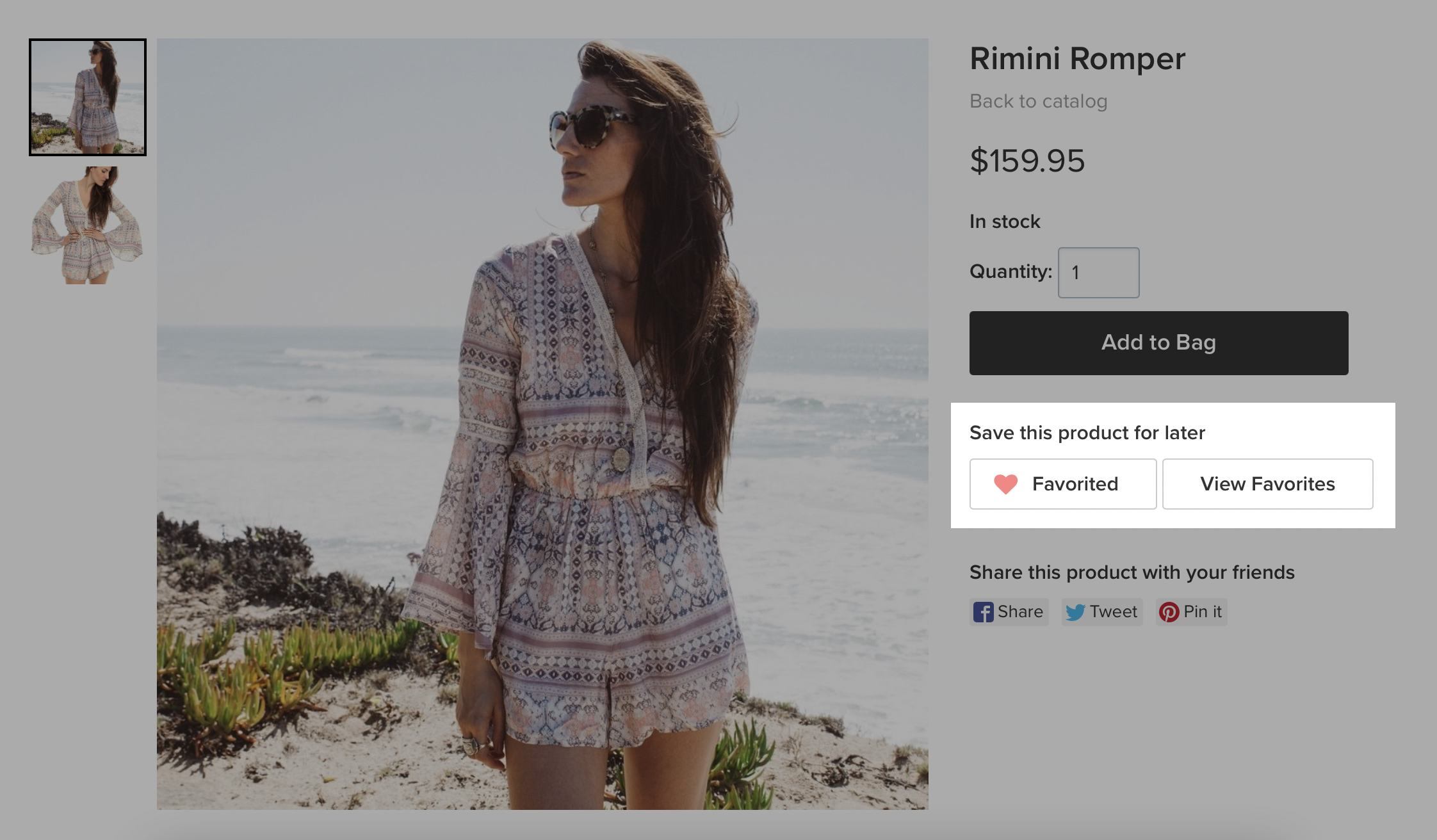
Task: Click the In stock status text
Action: click(1005, 222)
